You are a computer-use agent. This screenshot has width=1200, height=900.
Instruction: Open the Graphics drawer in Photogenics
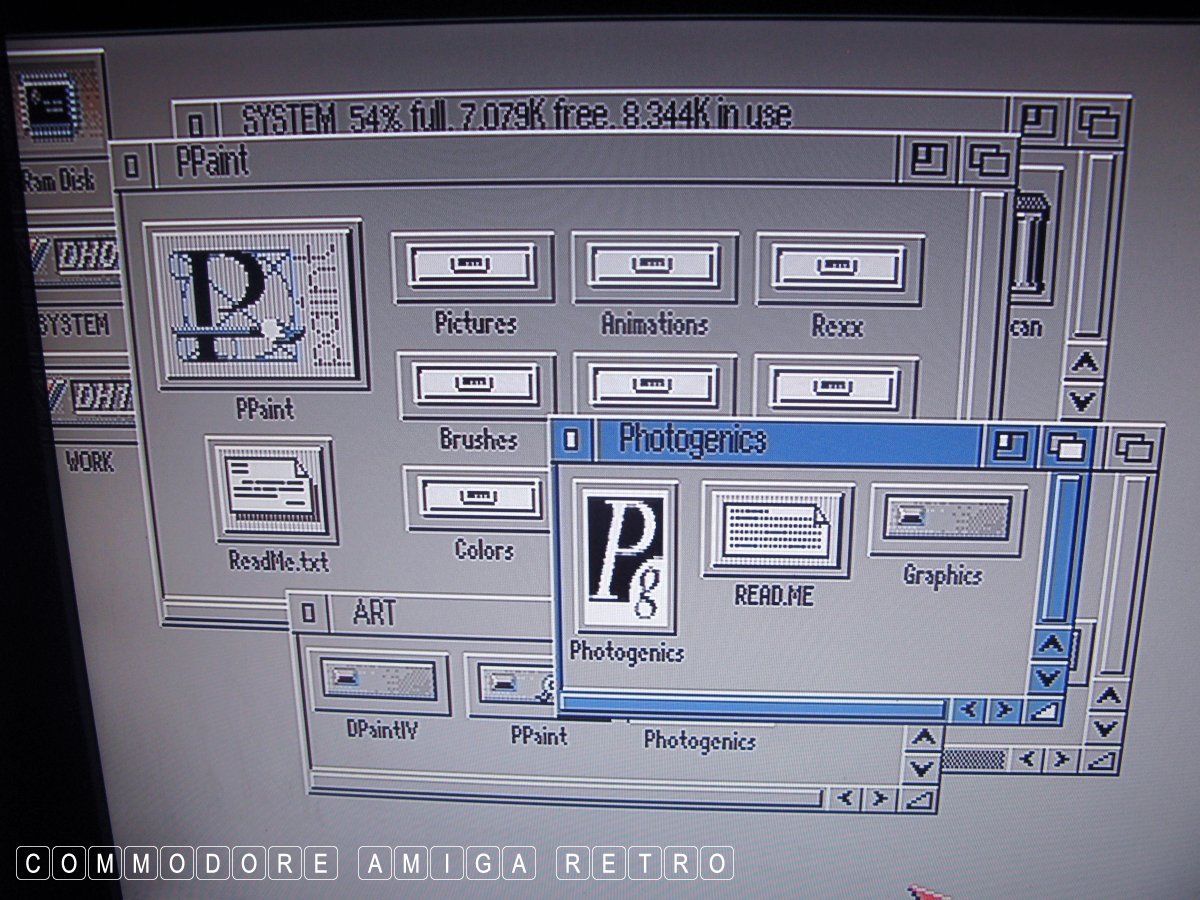click(946, 520)
